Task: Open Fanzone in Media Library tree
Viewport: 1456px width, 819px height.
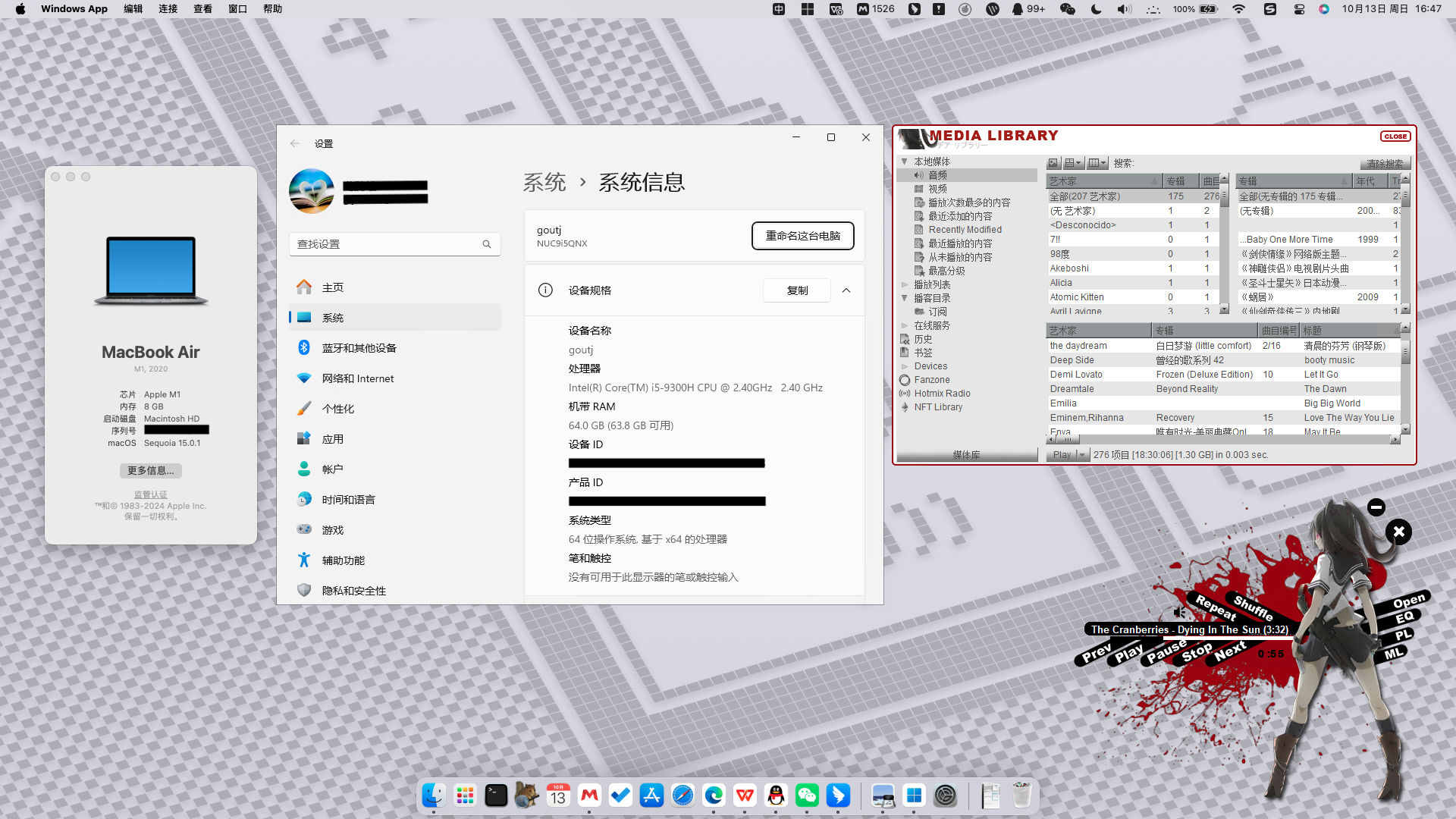Action: click(x=932, y=380)
